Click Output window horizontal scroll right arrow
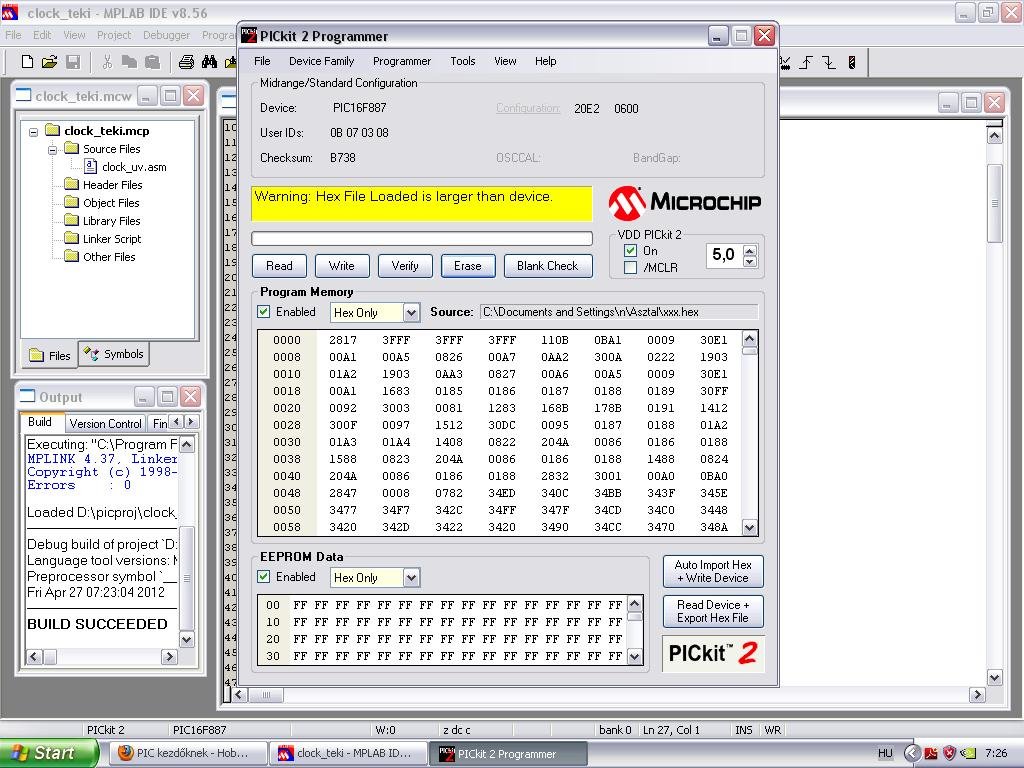 pos(169,656)
